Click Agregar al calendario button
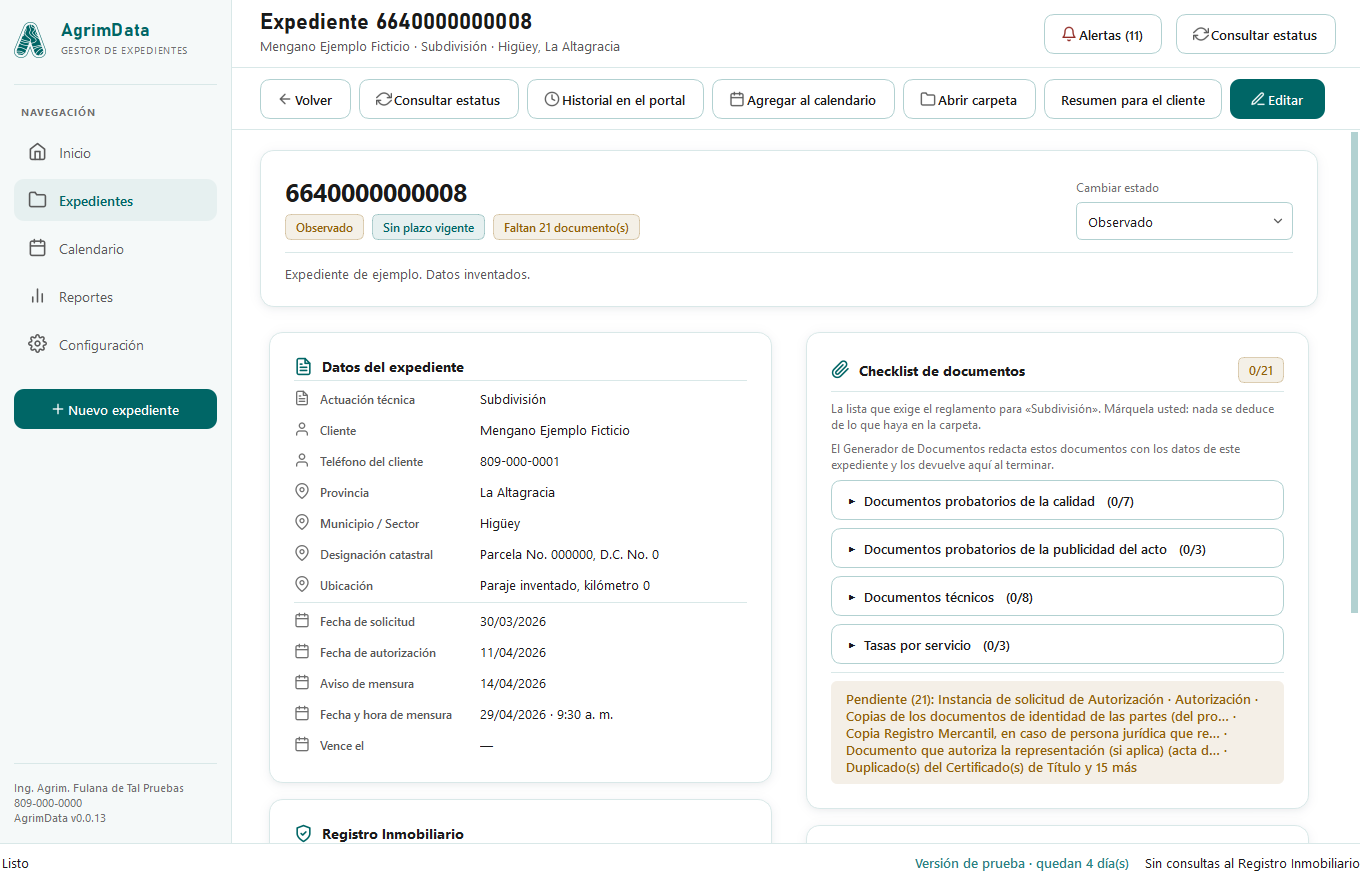The width and height of the screenshot is (1360, 880). [803, 99]
